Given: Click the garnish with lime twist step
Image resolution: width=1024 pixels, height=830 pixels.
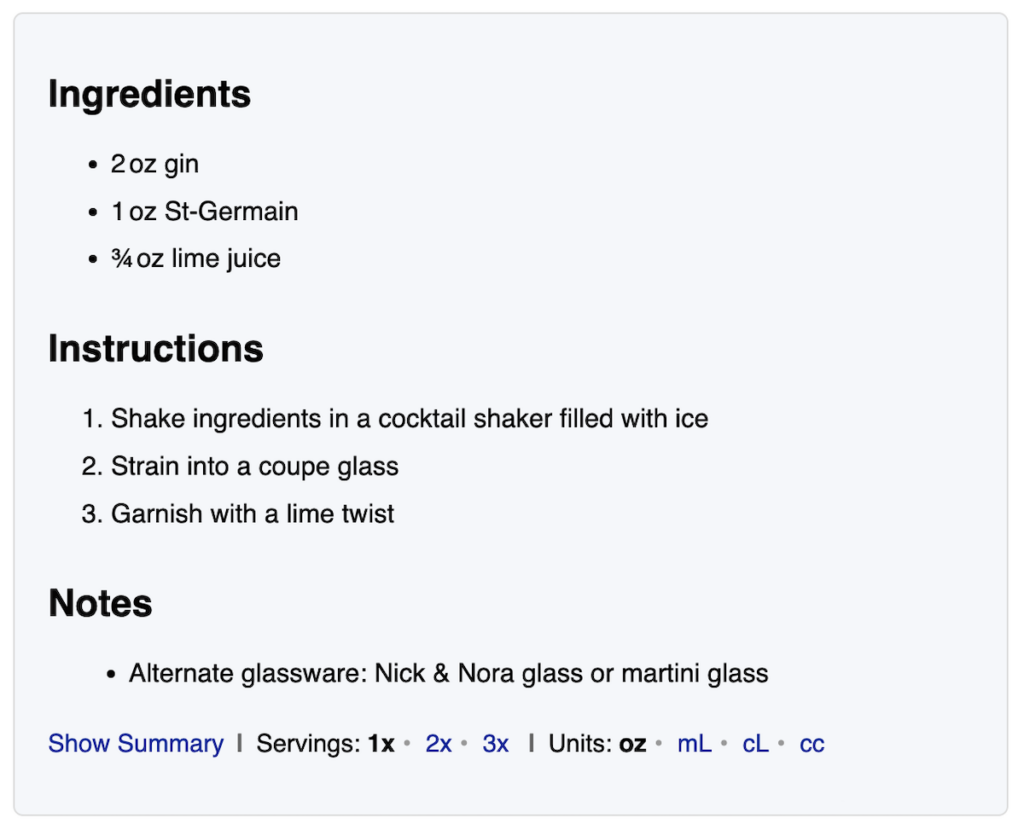Looking at the screenshot, I should point(255,513).
